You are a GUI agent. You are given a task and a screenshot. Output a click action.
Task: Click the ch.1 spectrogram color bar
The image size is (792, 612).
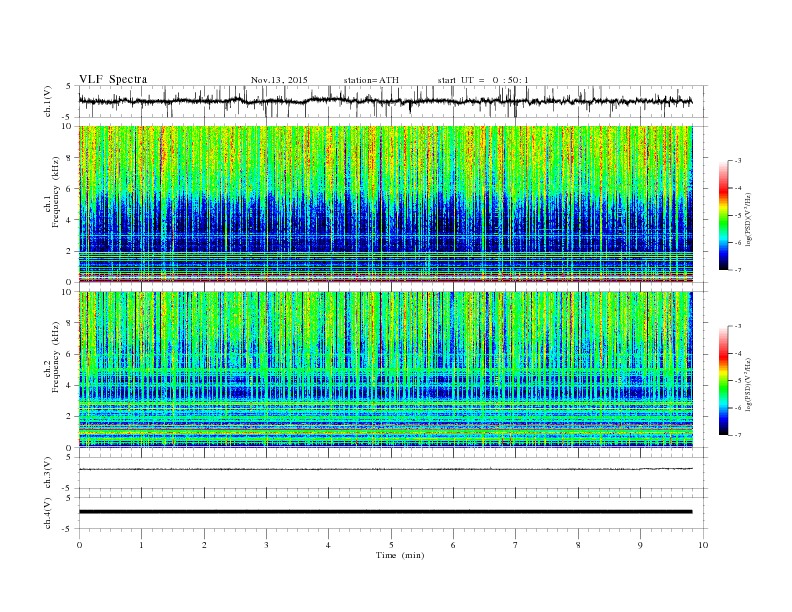(x=724, y=215)
